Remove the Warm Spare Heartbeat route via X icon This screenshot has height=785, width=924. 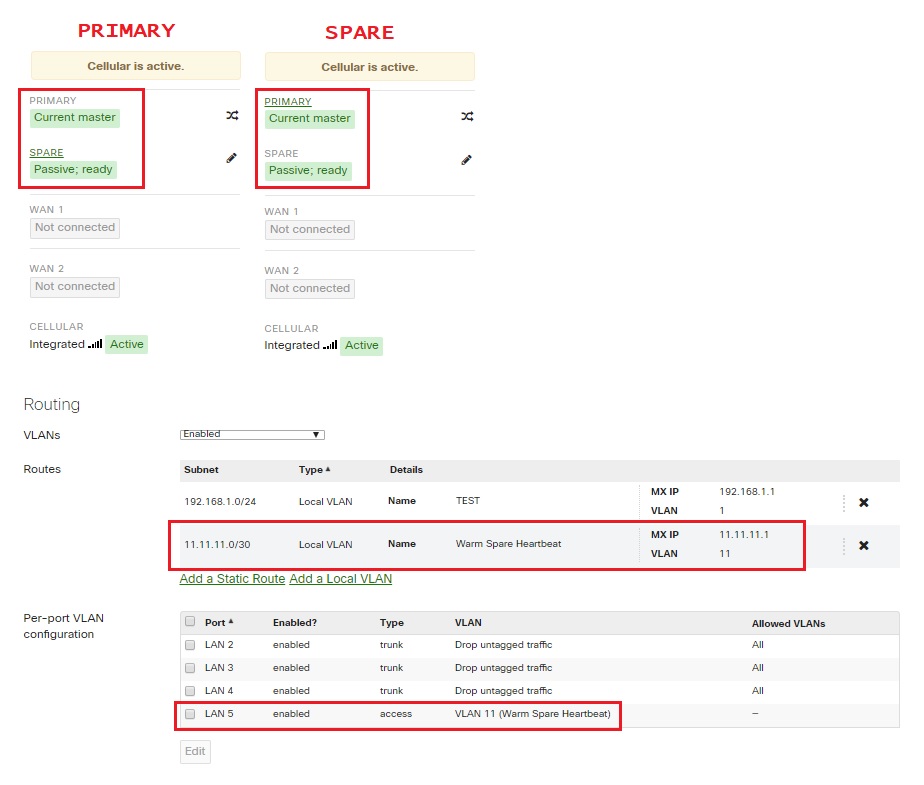pyautogui.click(x=863, y=546)
